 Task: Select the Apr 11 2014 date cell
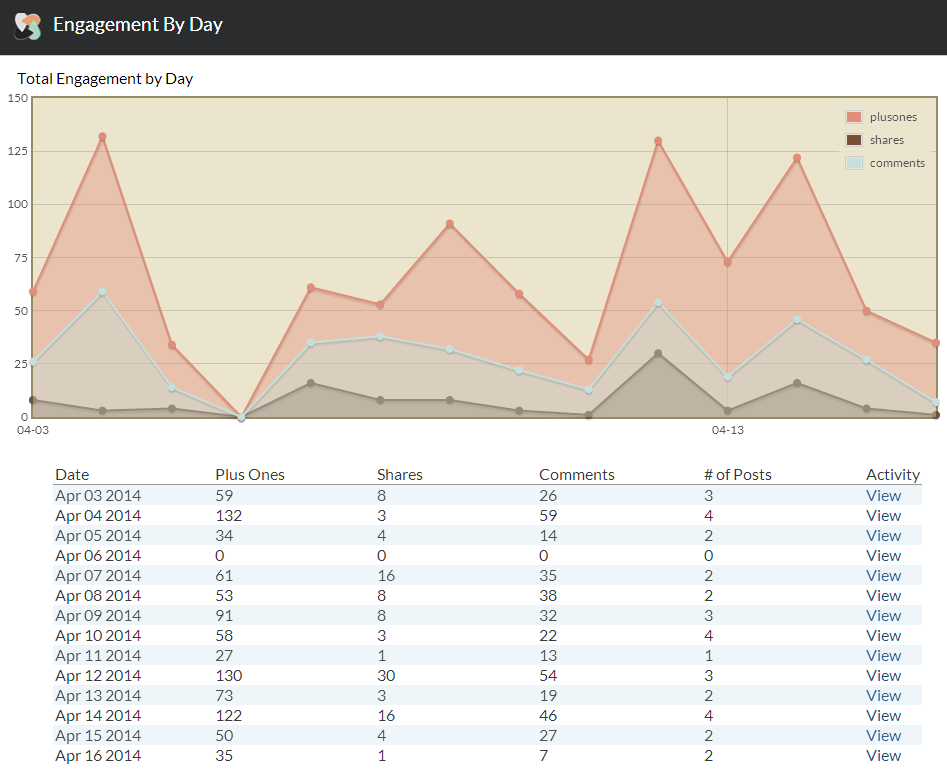click(98, 656)
